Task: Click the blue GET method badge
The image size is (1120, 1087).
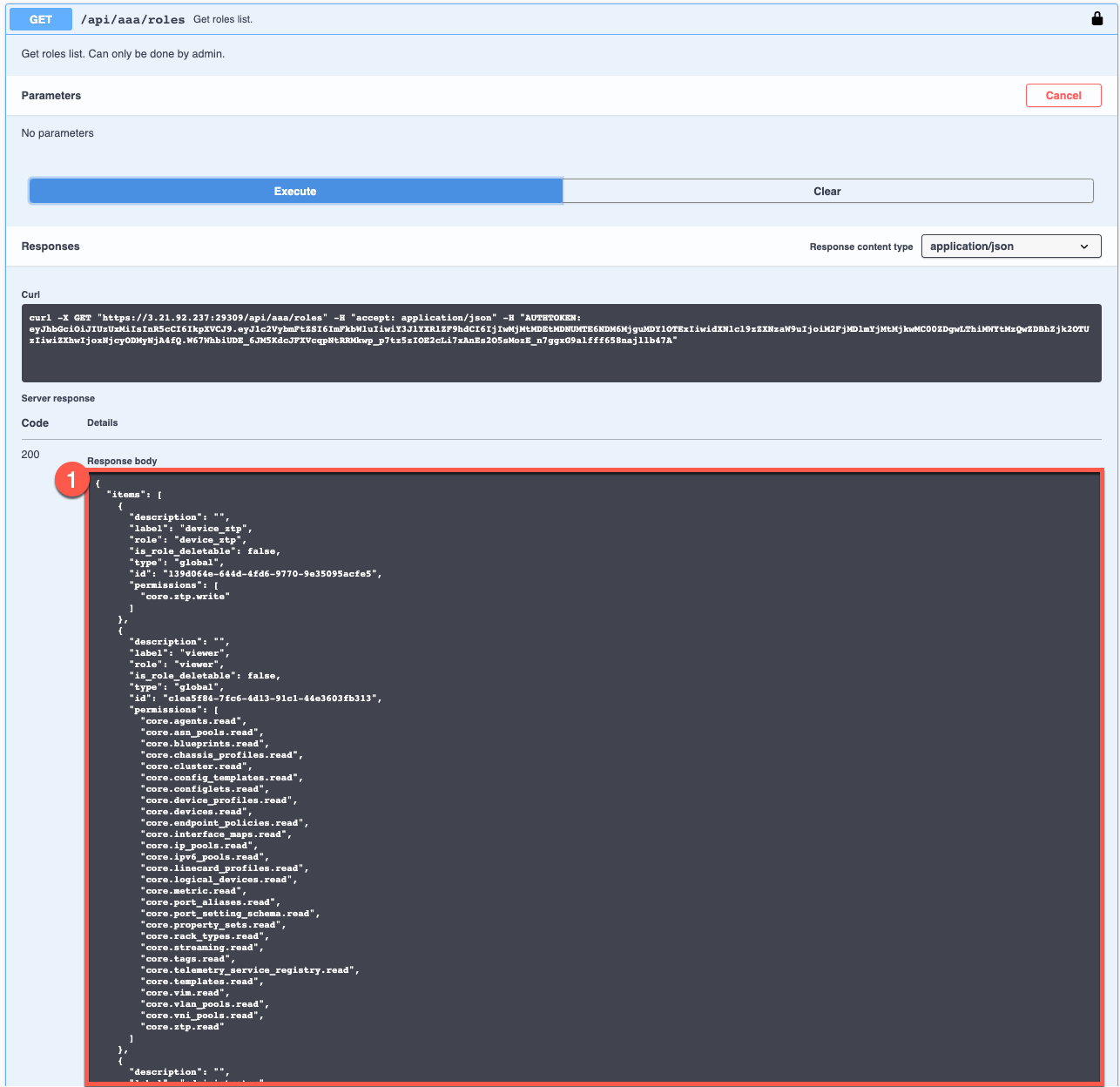Action: pyautogui.click(x=39, y=18)
